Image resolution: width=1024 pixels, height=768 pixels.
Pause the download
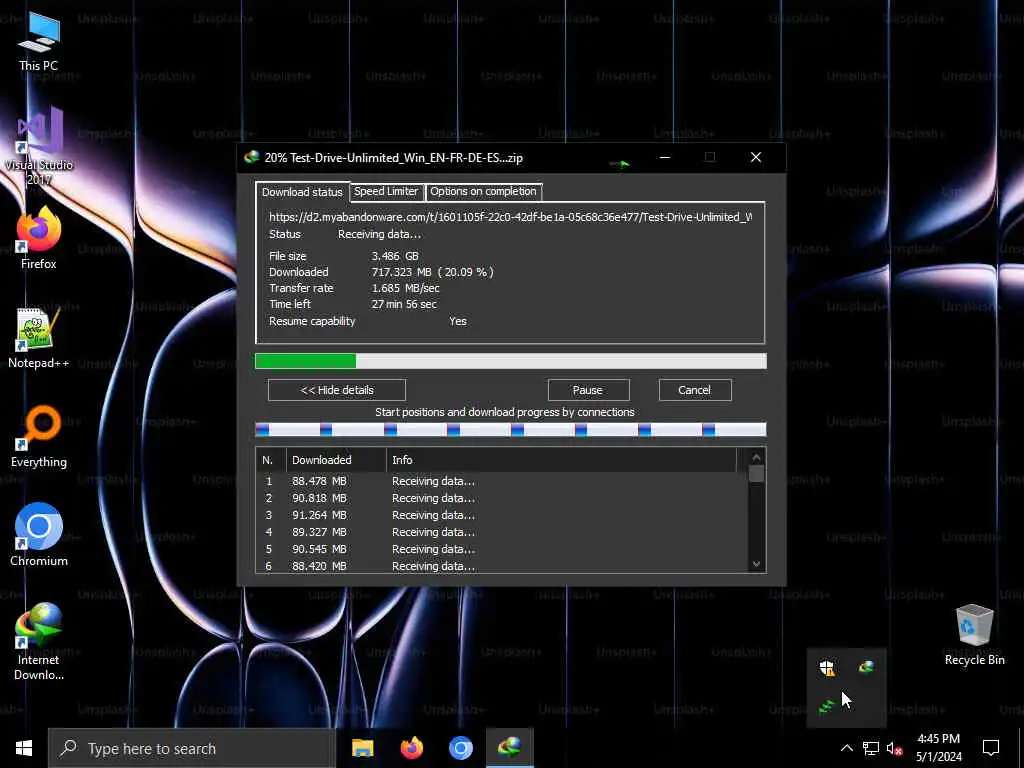point(588,390)
